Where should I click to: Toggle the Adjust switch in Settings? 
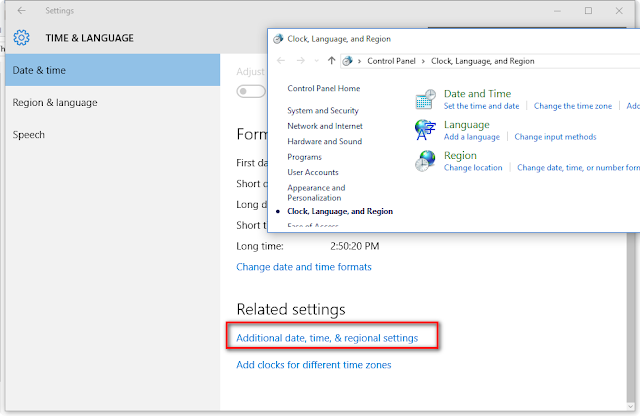coord(251,92)
